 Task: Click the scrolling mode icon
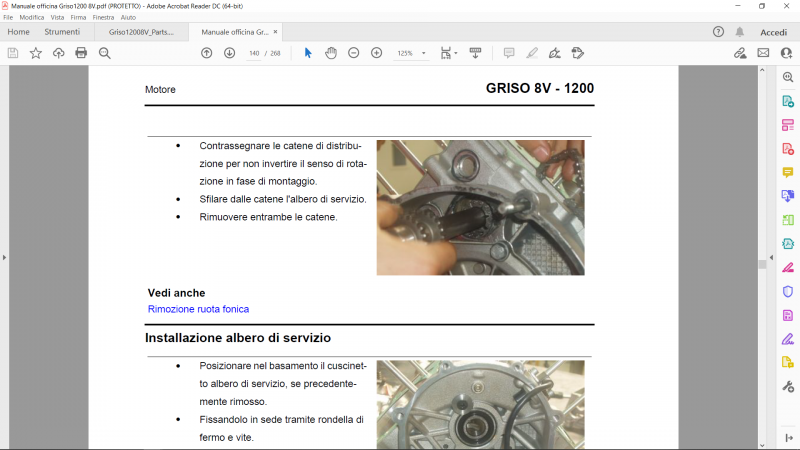click(475, 53)
